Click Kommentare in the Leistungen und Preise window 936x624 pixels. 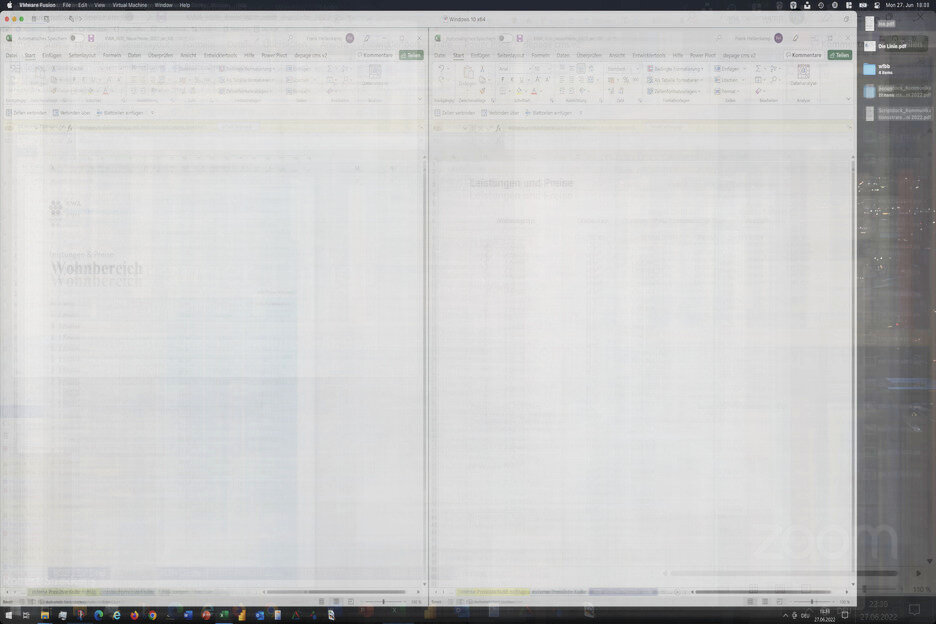tap(803, 56)
